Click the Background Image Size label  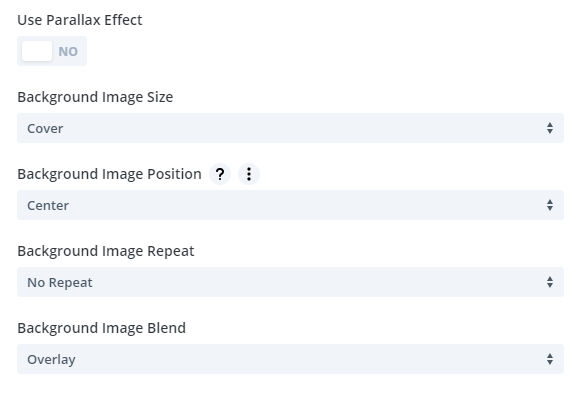95,97
